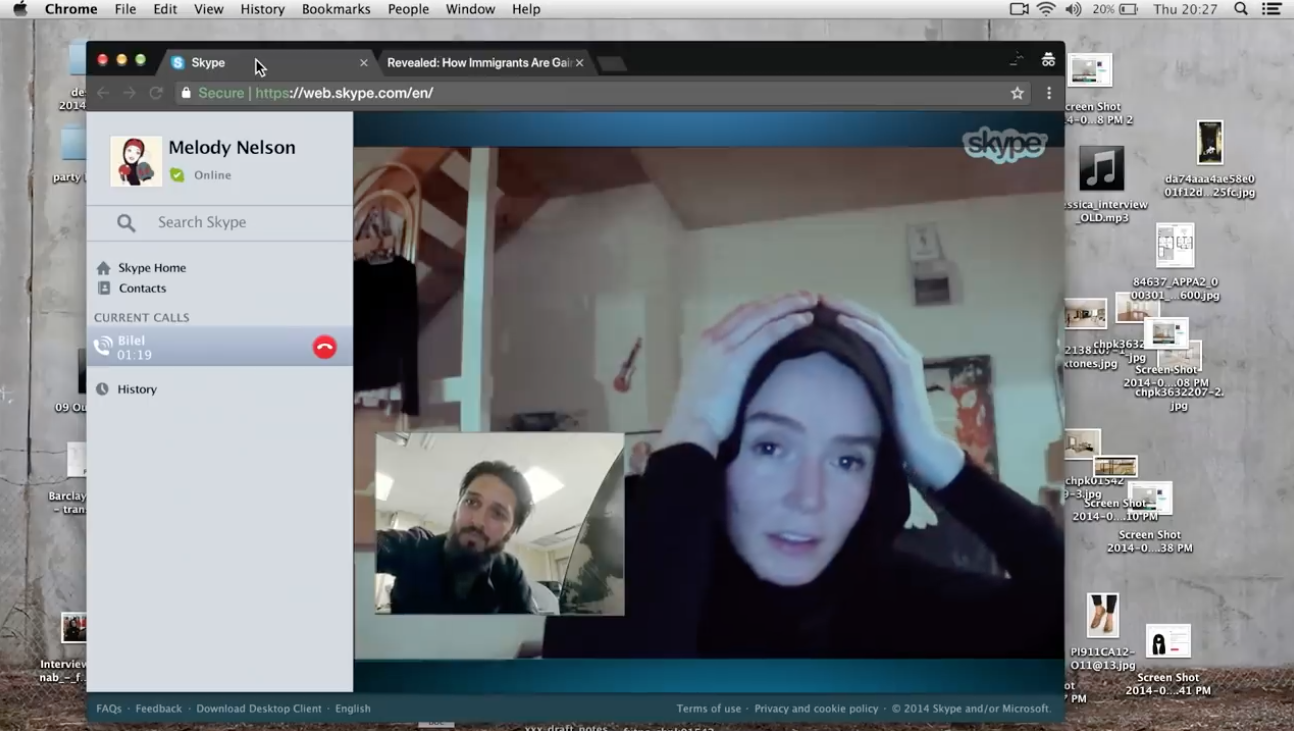Open a new browser tab
The height and width of the screenshot is (731, 1294).
point(611,64)
